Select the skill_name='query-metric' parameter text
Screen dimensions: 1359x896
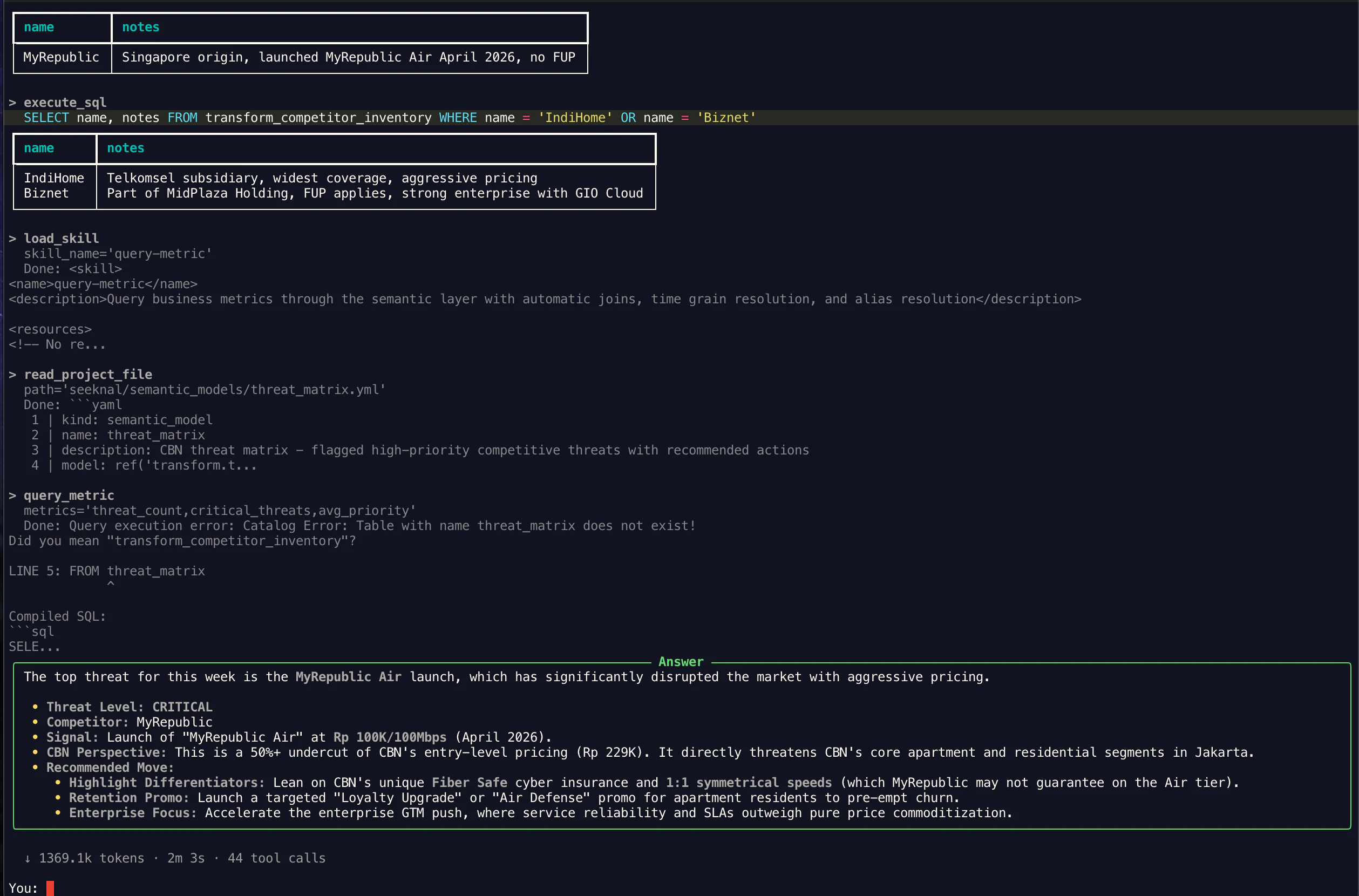118,253
